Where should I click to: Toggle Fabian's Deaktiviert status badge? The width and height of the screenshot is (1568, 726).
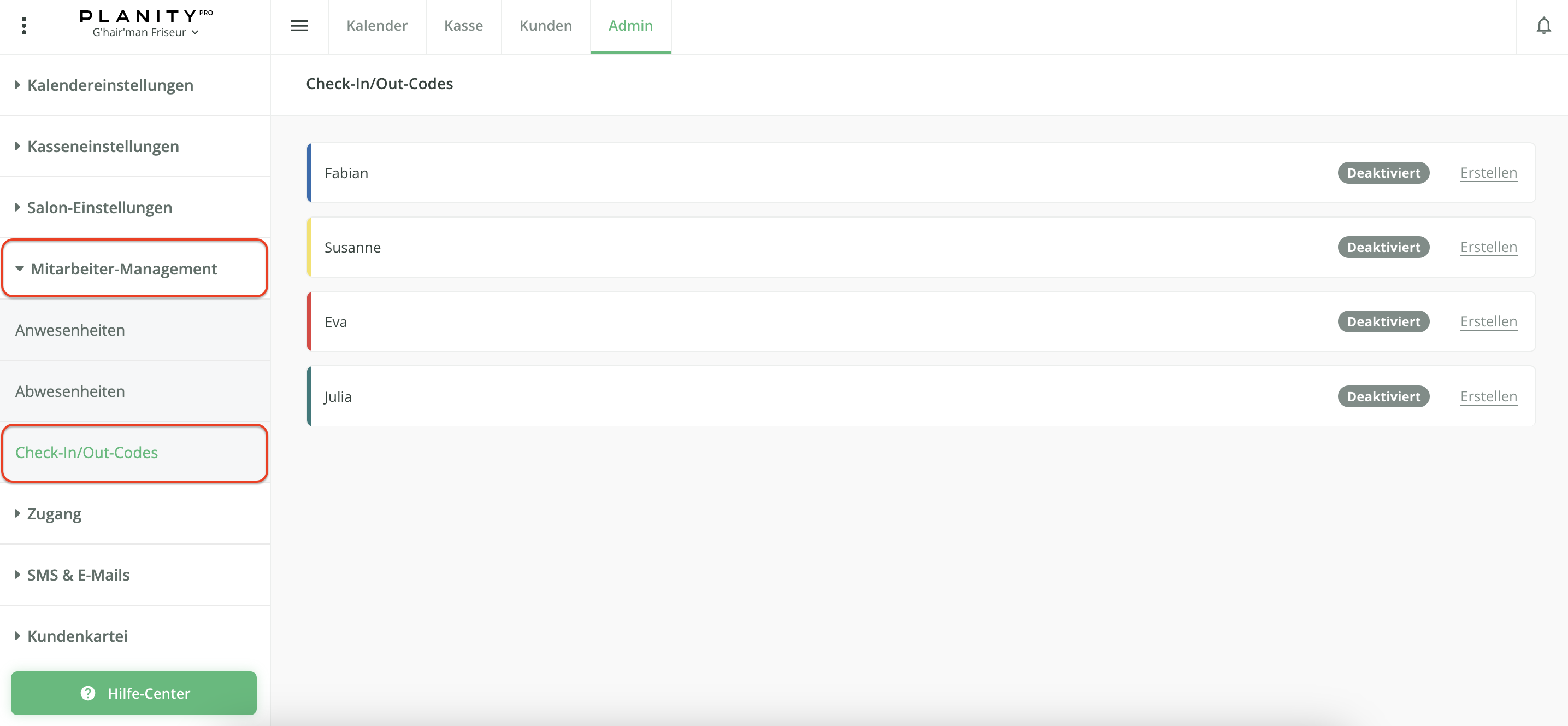pos(1383,173)
